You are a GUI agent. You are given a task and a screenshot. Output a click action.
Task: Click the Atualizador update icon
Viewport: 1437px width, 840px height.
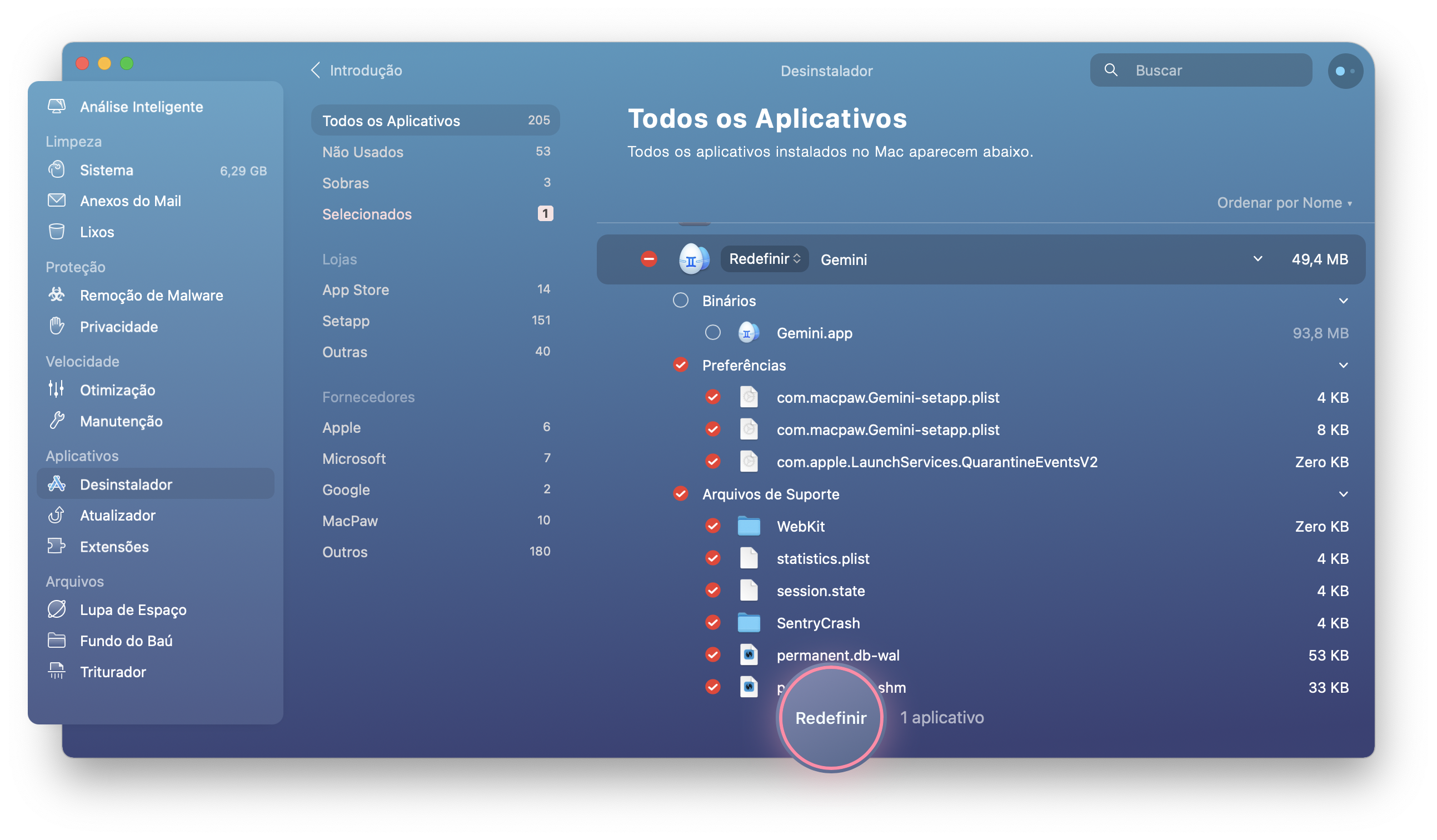coord(57,515)
